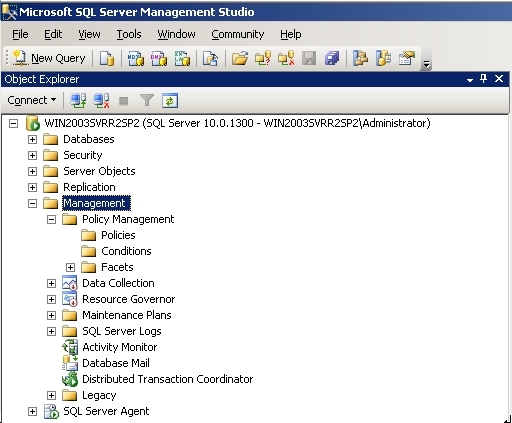Select the Policy Management label
This screenshot has height=423, width=512.
pos(128,219)
